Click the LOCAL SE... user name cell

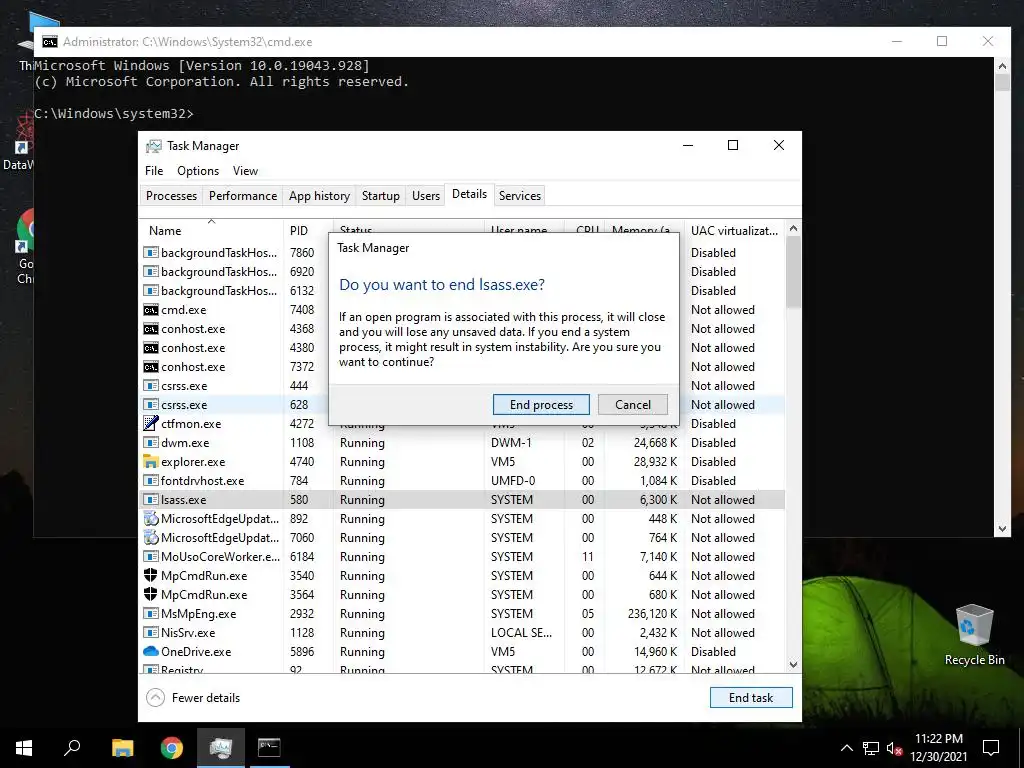point(521,632)
